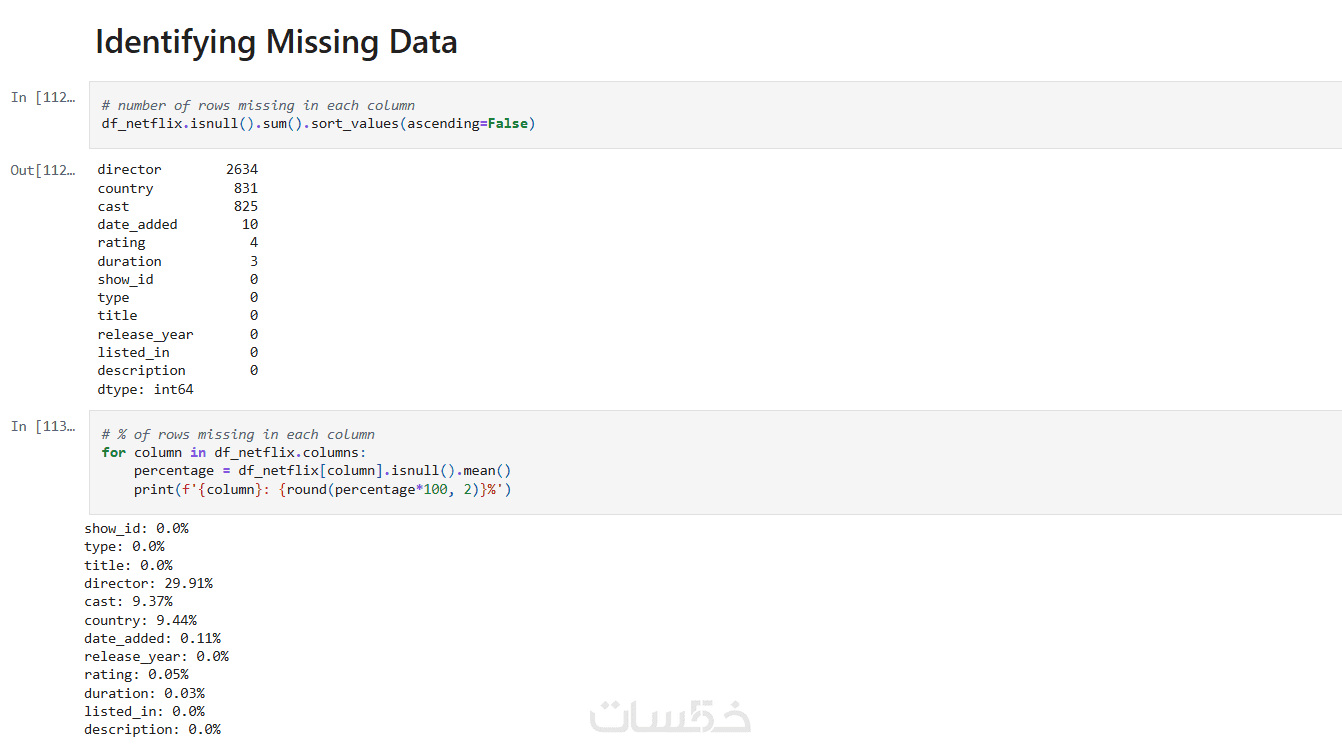
Task: Click the print f-string code line
Action: coord(322,489)
